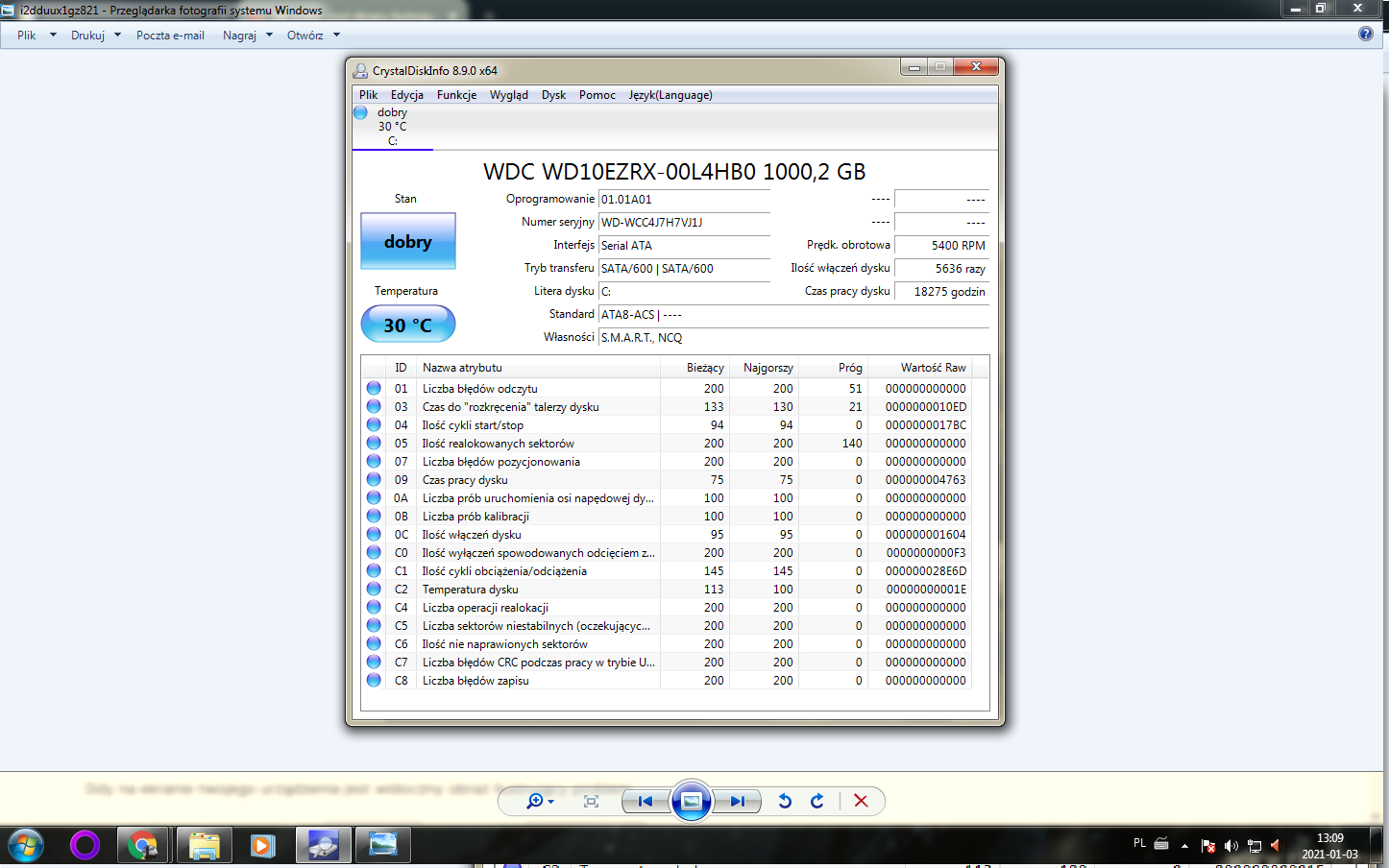Select the C: disk tab showing dobry 30 °C
This screenshot has height=868, width=1389.
click(x=392, y=127)
